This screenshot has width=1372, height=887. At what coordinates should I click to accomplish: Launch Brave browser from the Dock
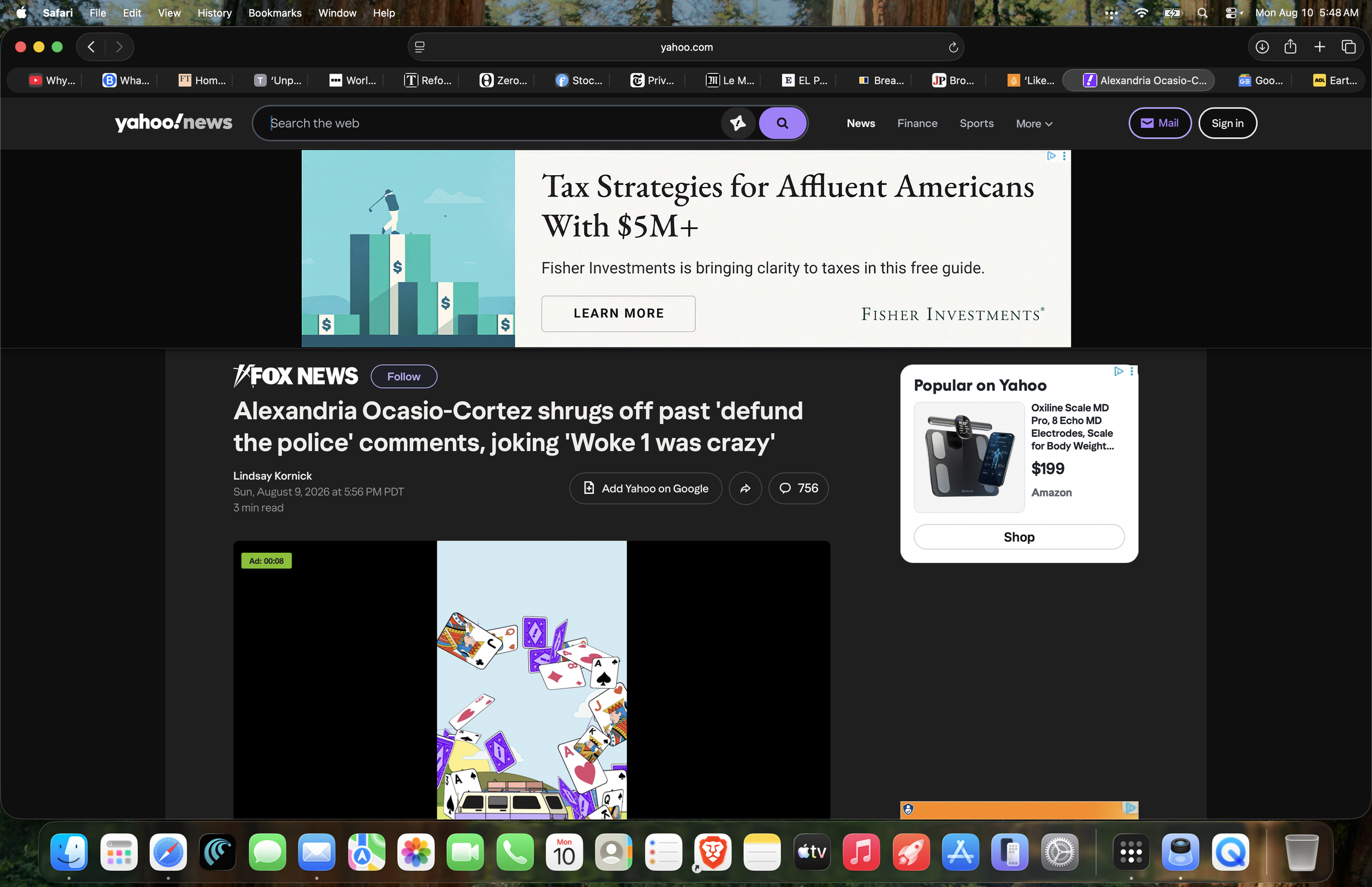click(x=713, y=852)
